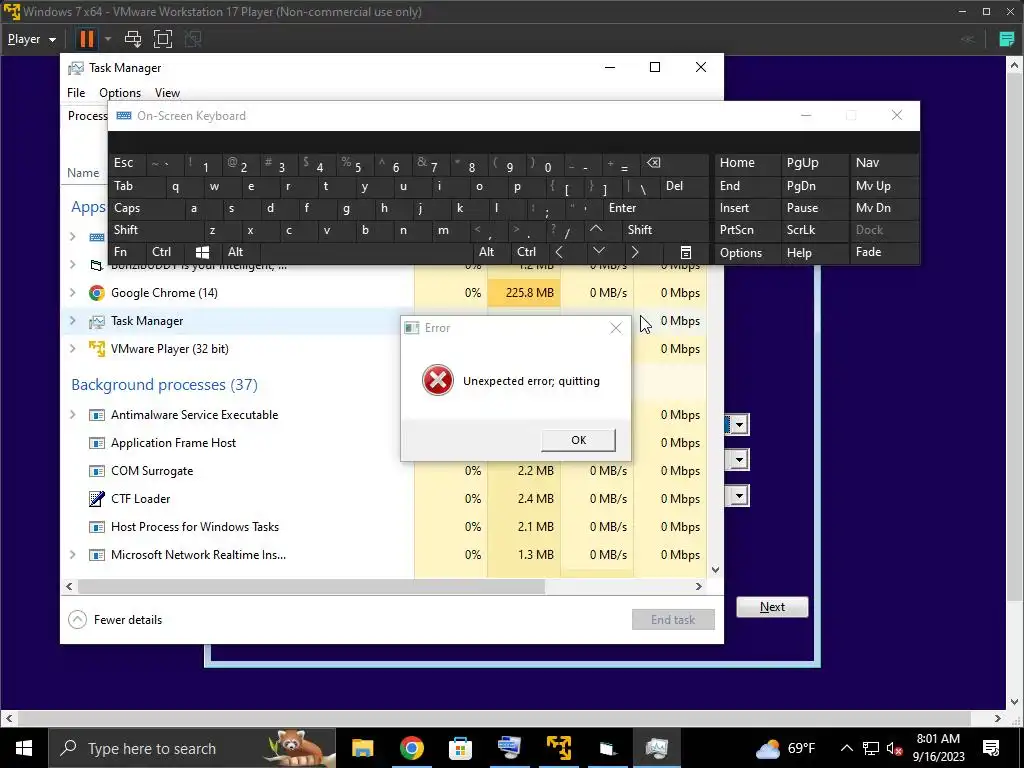
Task: Click Task Manager horizontal scrollbar
Action: (x=311, y=586)
